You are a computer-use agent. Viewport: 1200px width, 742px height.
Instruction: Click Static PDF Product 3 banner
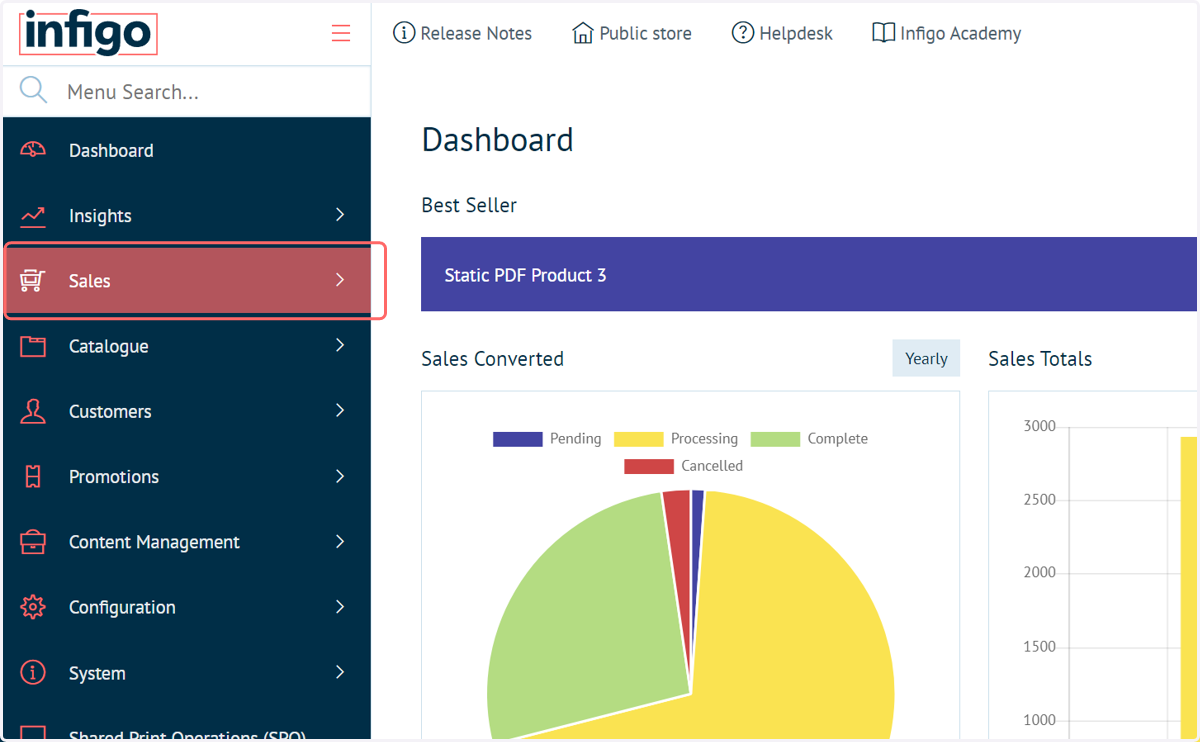click(808, 274)
